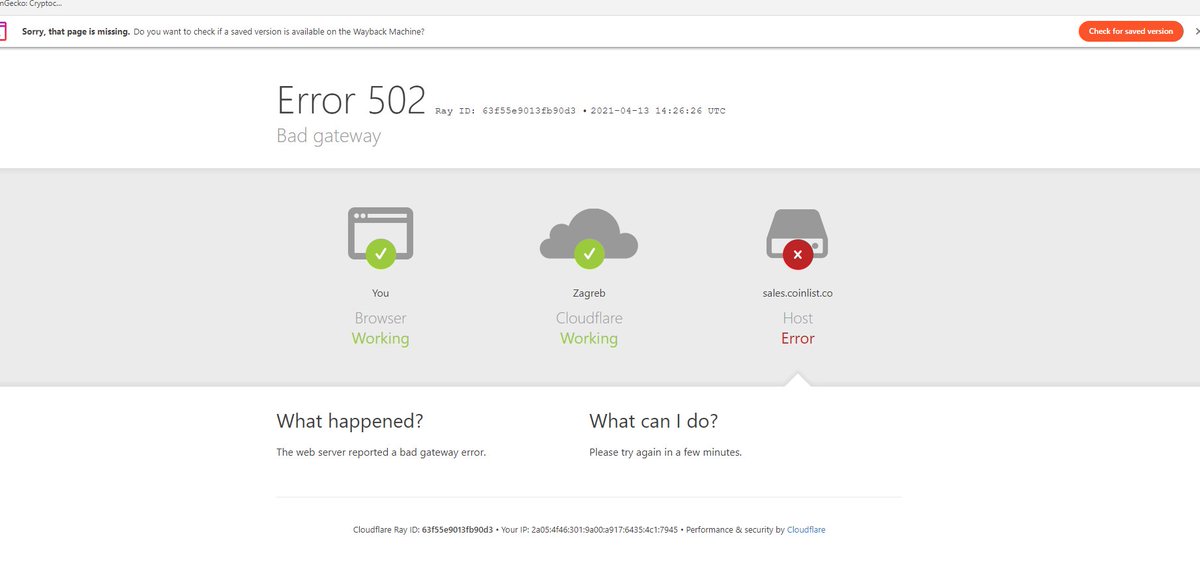Select the CoinGecko browser tab

[x=31, y=4]
